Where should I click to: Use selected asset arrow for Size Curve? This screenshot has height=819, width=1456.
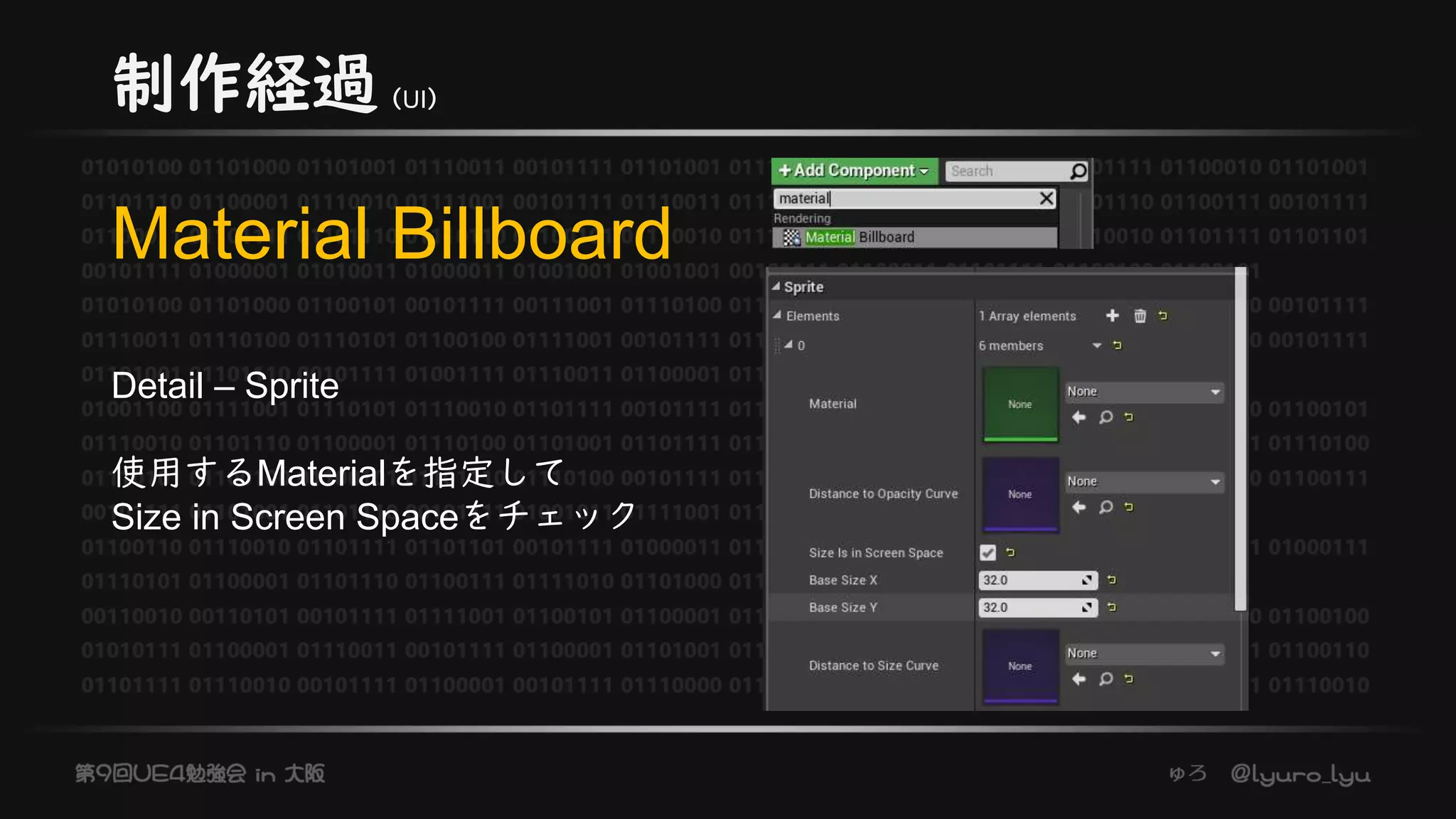(x=1078, y=679)
